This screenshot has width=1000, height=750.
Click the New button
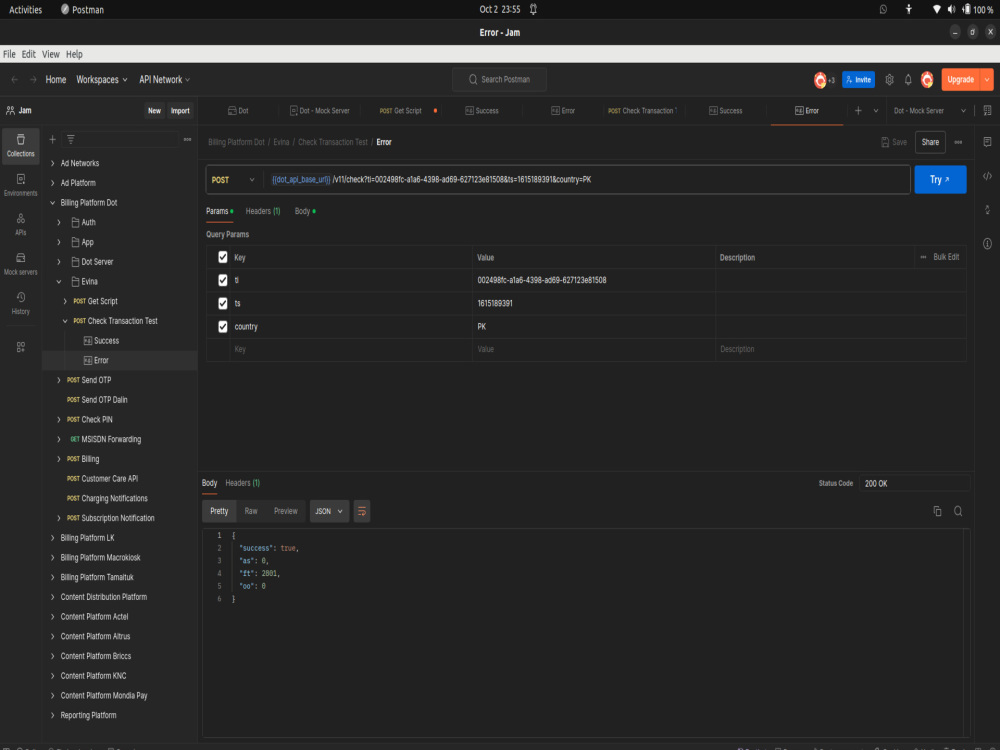pos(154,111)
